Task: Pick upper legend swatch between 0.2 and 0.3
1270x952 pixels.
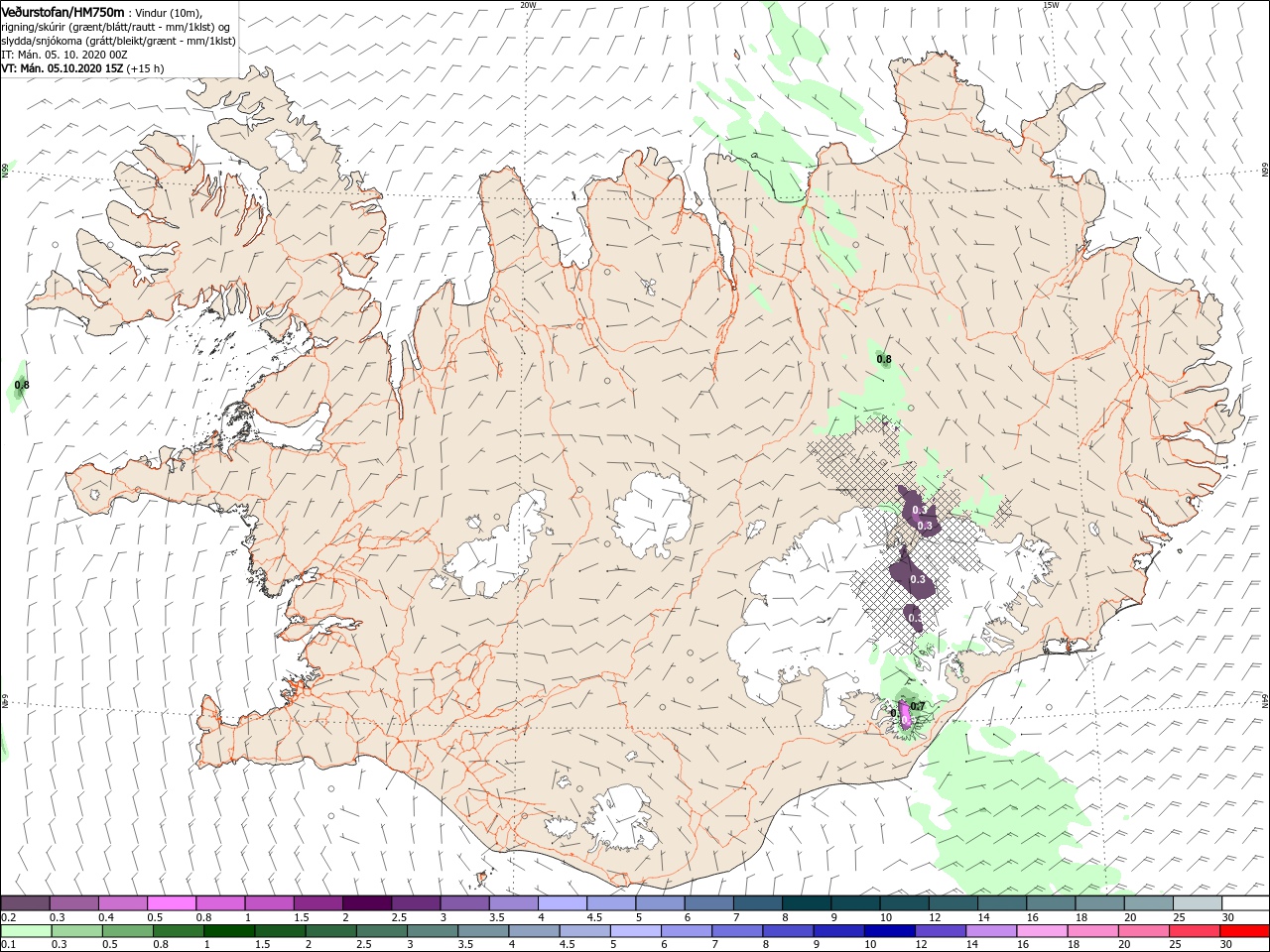Action: (x=26, y=903)
